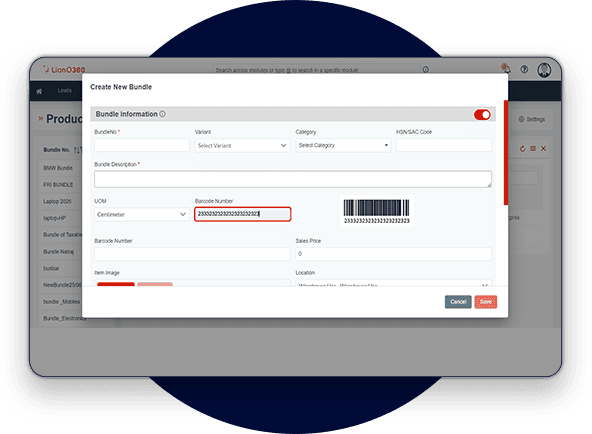Viewport: 592px width, 434px height.
Task: Click the red X icon beside list icon
Action: click(x=543, y=149)
